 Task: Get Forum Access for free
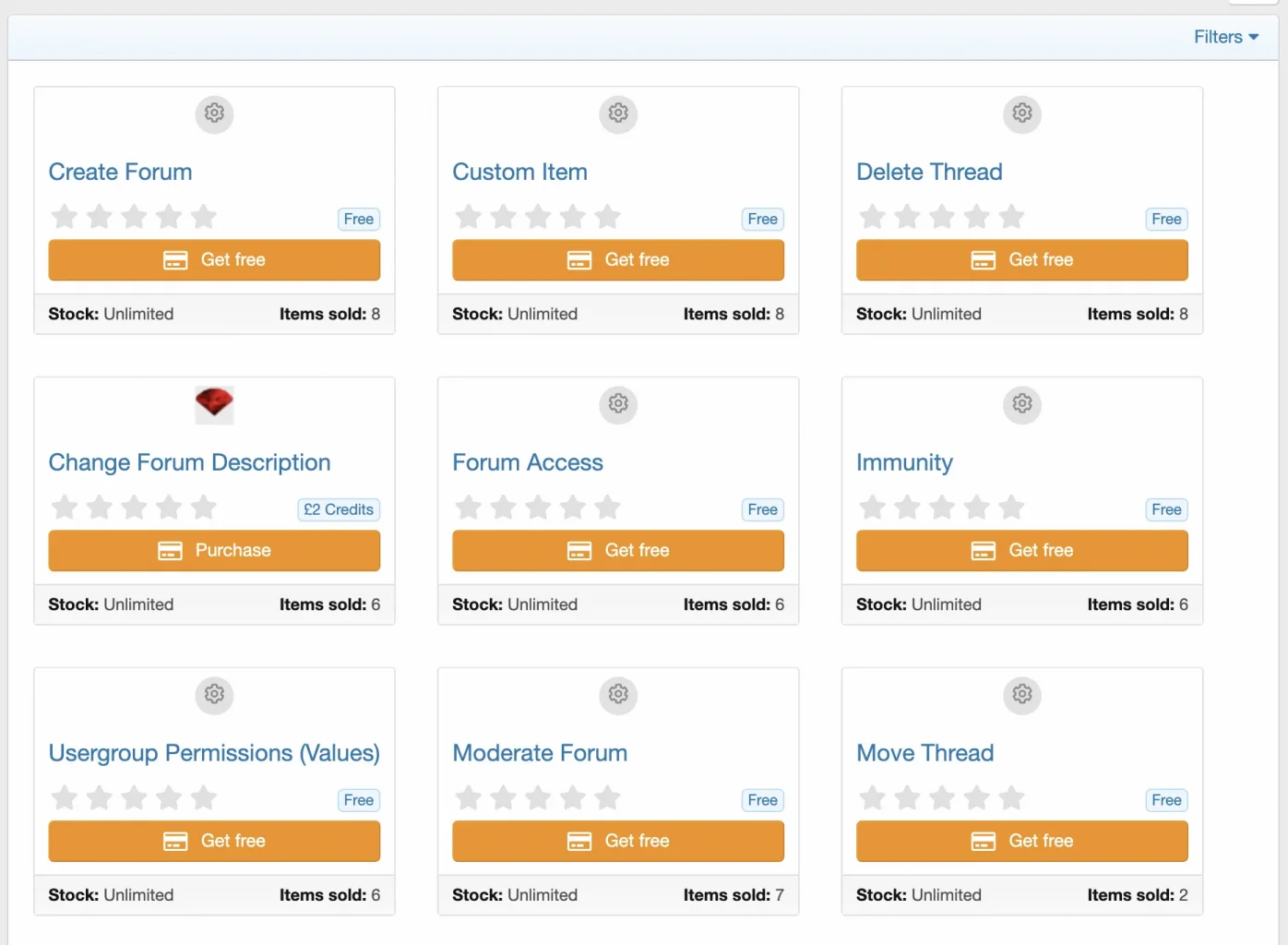(x=618, y=551)
